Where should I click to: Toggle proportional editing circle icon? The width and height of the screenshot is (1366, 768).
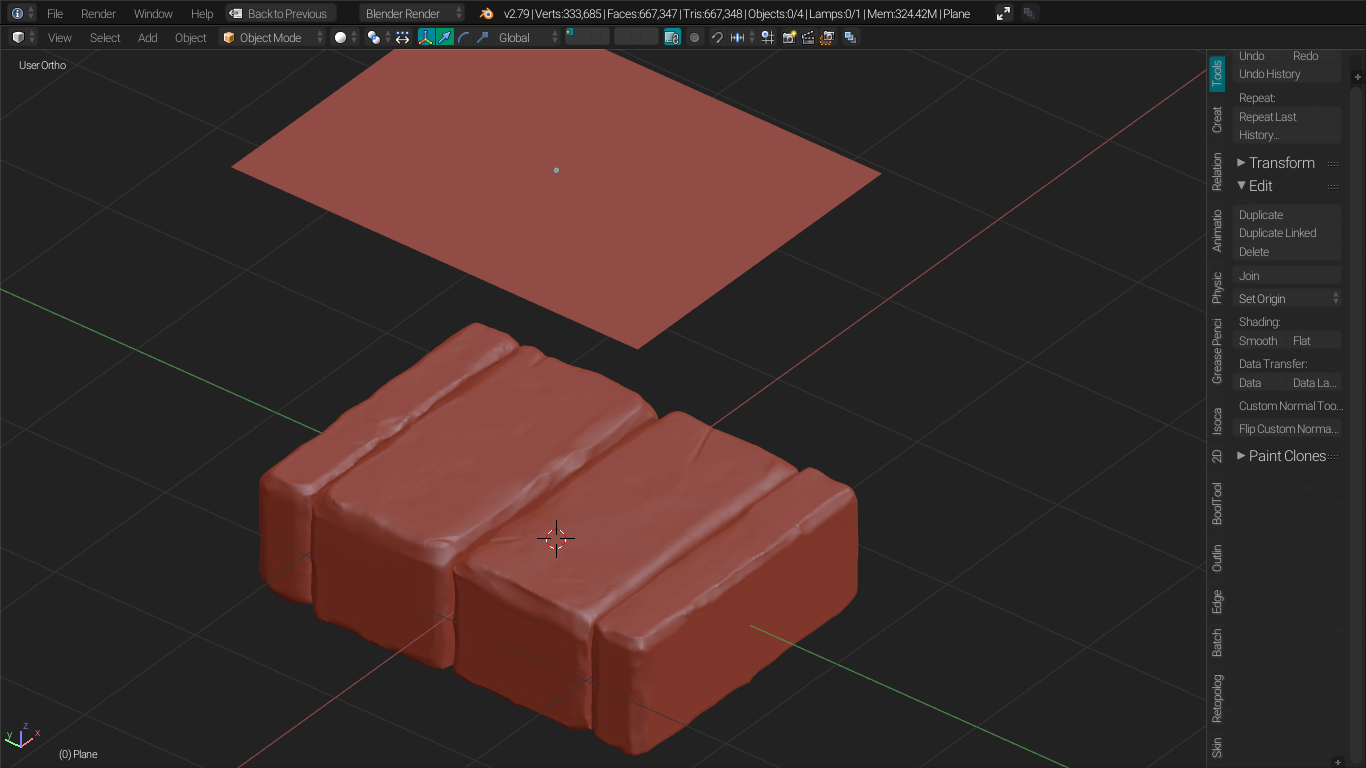[695, 37]
